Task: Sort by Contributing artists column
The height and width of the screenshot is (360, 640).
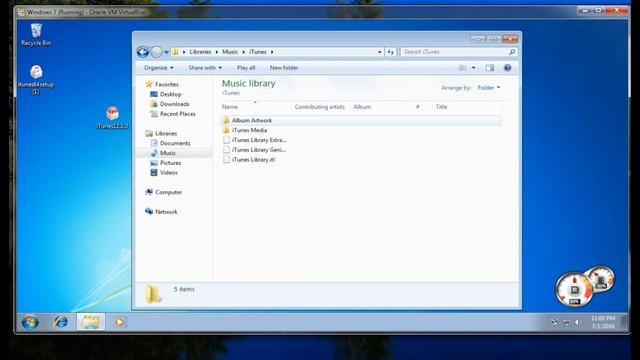Action: click(x=320, y=107)
